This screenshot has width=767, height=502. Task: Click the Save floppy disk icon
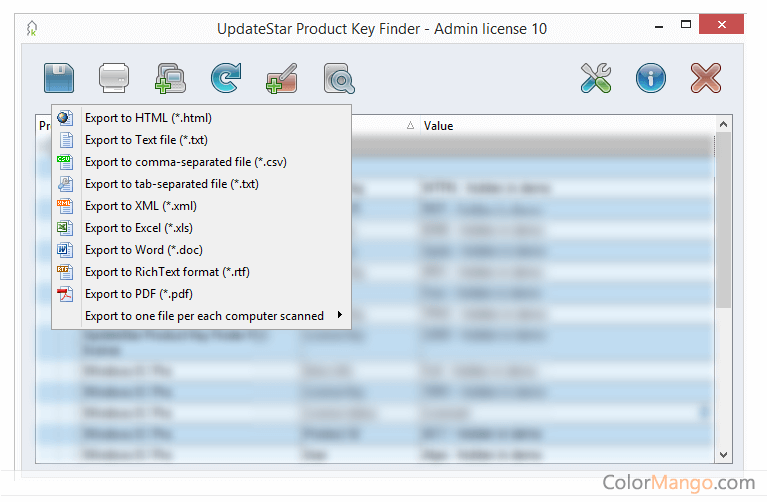59,78
